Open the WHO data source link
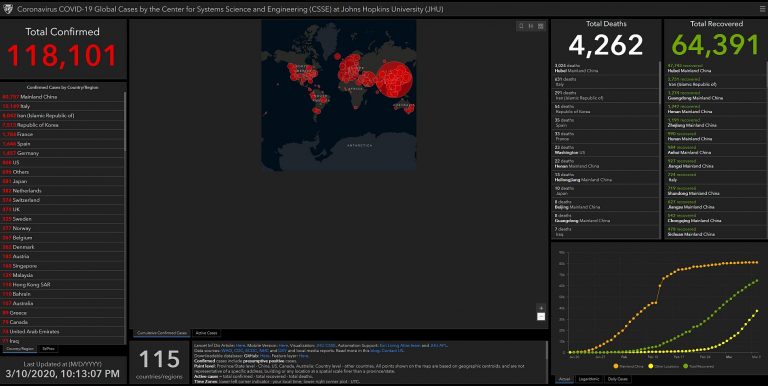 (227, 351)
